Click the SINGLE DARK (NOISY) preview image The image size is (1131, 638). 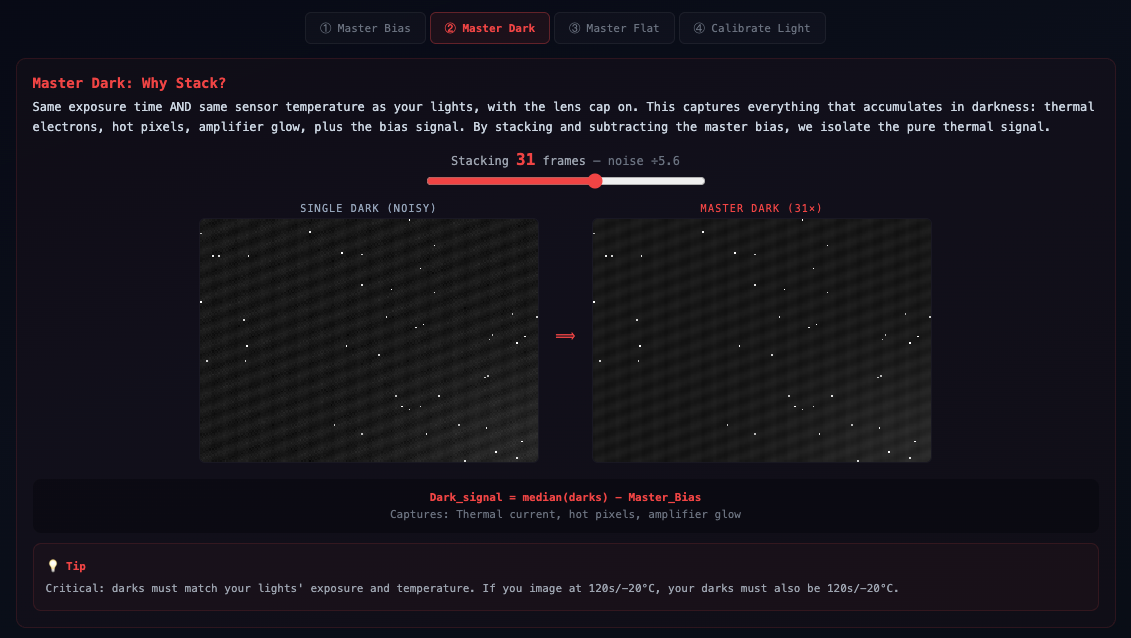(x=368, y=339)
